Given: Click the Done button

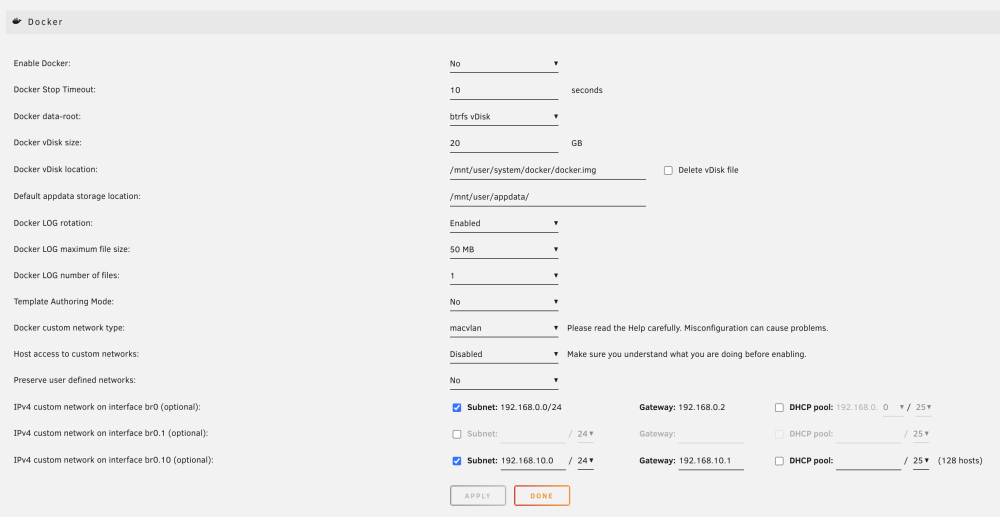Looking at the screenshot, I should [x=541, y=496].
